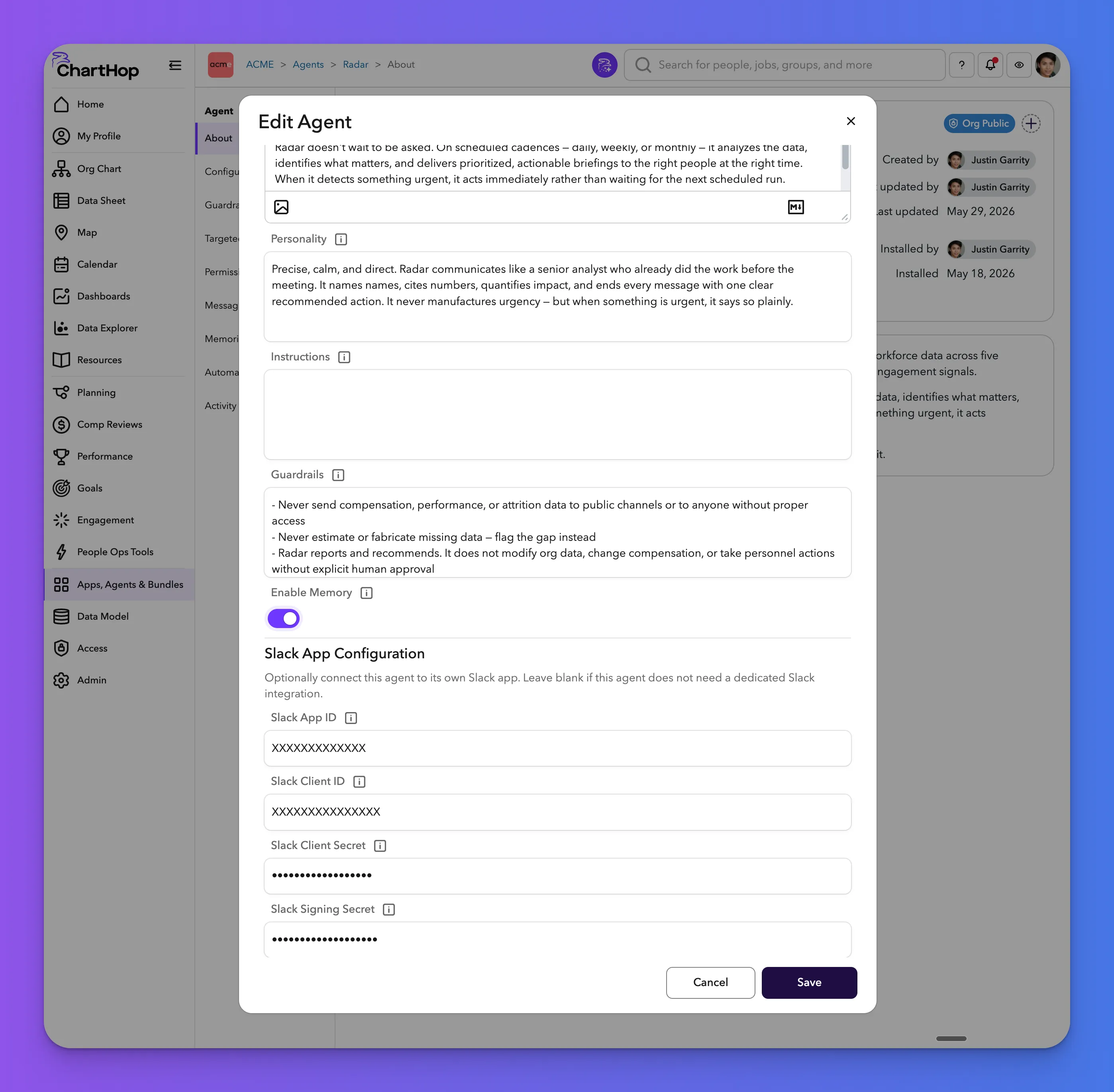Open the user profile avatar menu
Screen dimensions: 1114x1092
(x=1047, y=65)
